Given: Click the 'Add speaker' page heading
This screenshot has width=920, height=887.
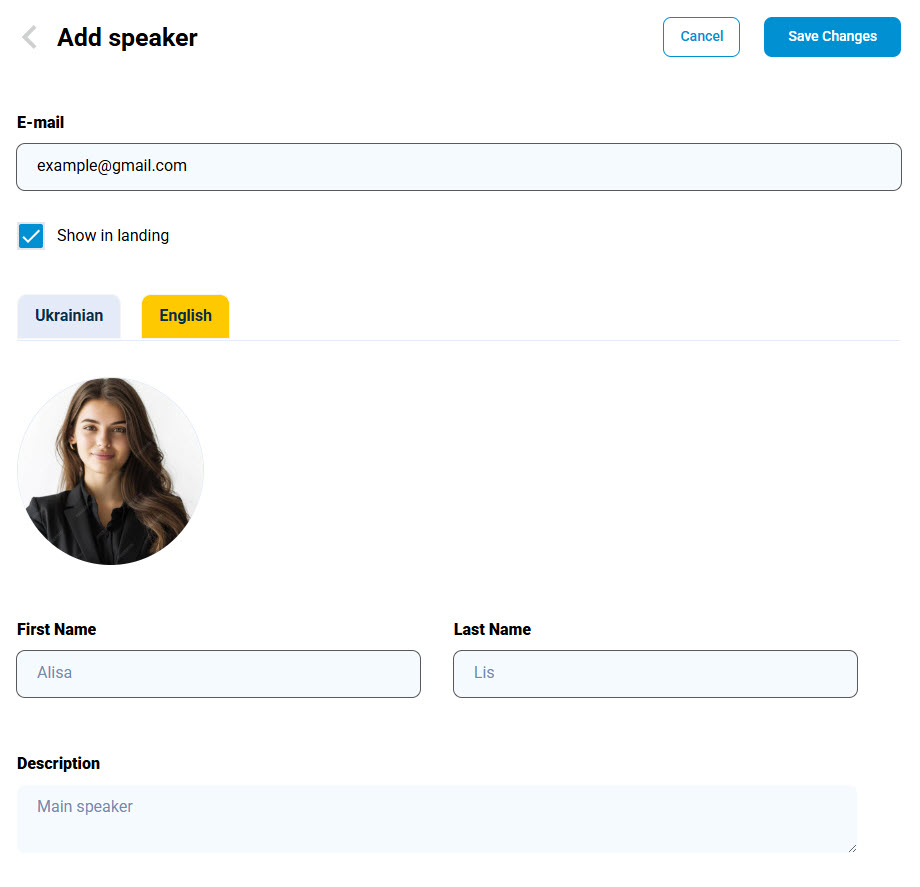Looking at the screenshot, I should [x=127, y=37].
